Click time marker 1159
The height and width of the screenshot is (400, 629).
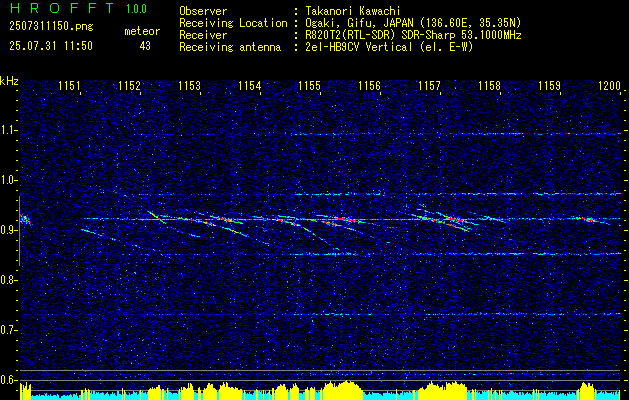pos(550,86)
